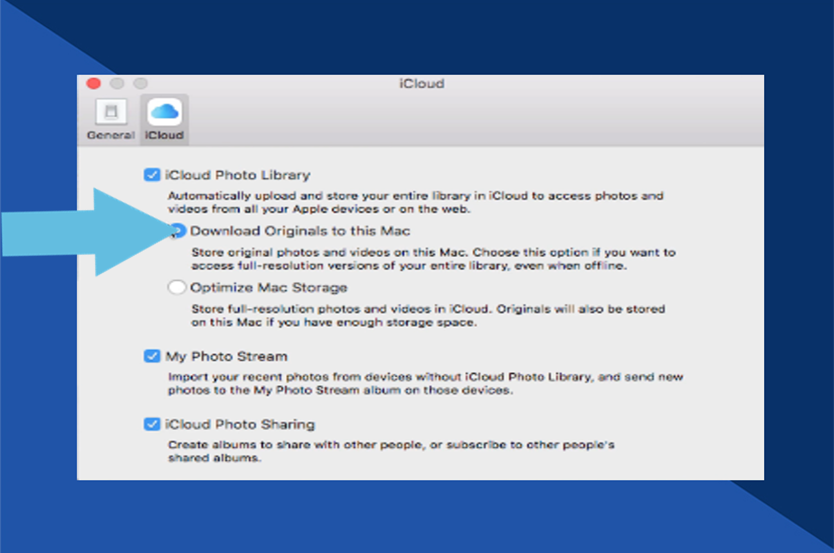Click the description starting "Store full-resolution photos"
834x553 pixels.
coord(428,315)
